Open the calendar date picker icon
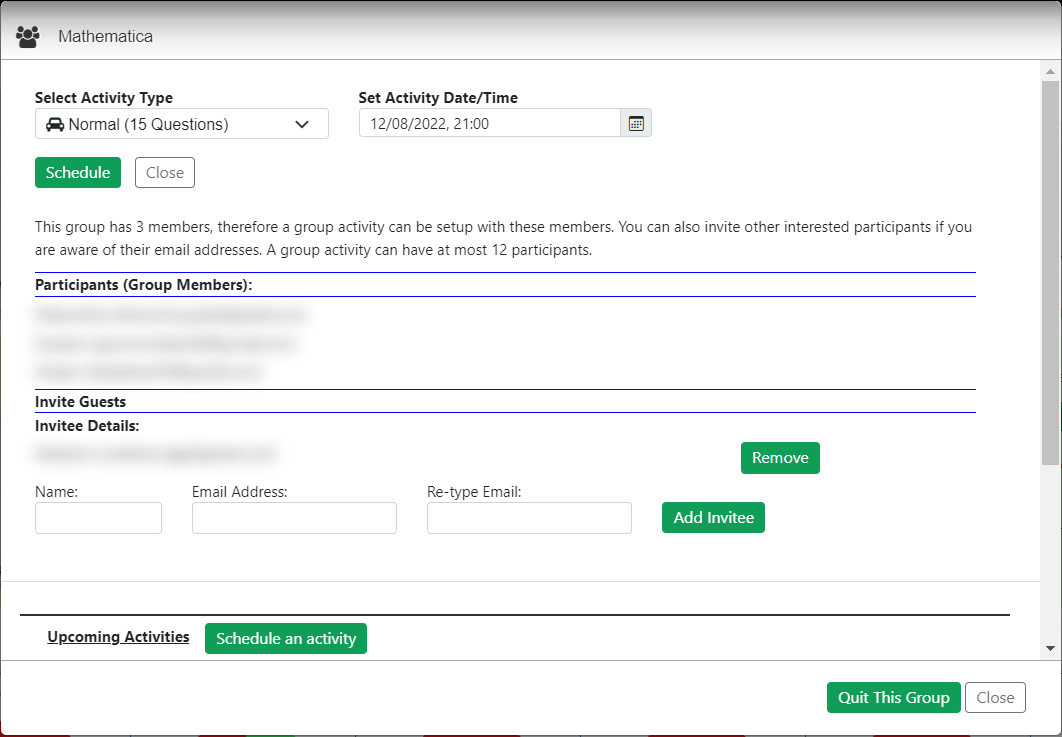This screenshot has width=1062, height=737. click(635, 124)
